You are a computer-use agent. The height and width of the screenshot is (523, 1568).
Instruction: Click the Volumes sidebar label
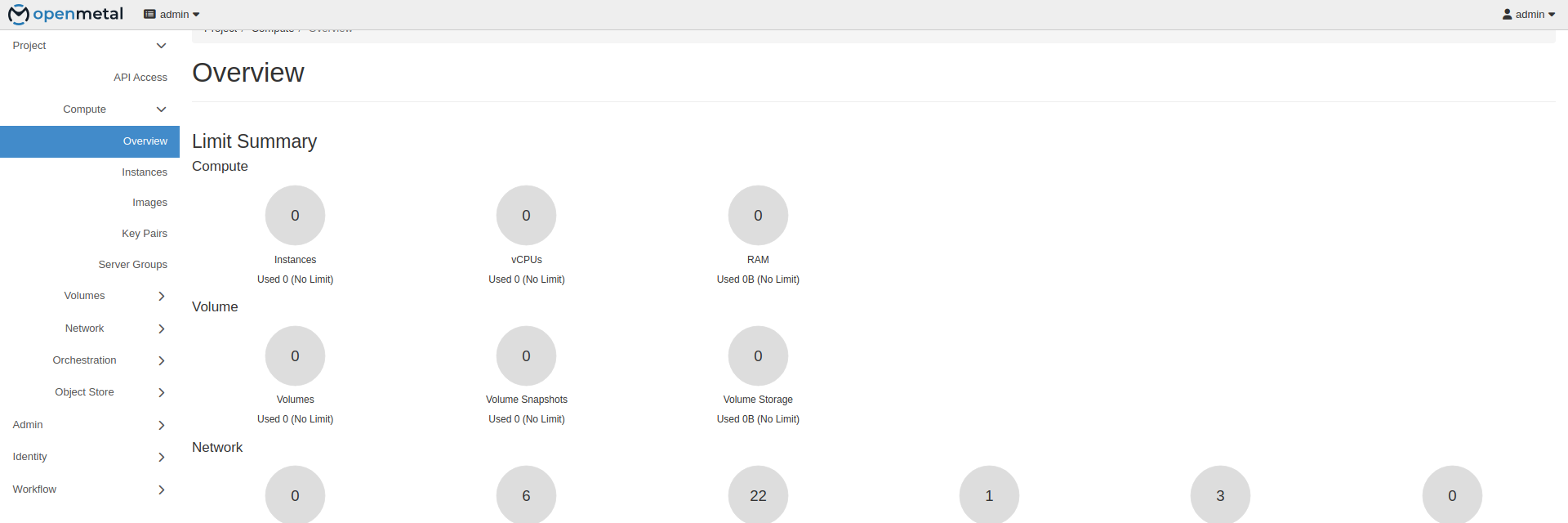point(84,296)
